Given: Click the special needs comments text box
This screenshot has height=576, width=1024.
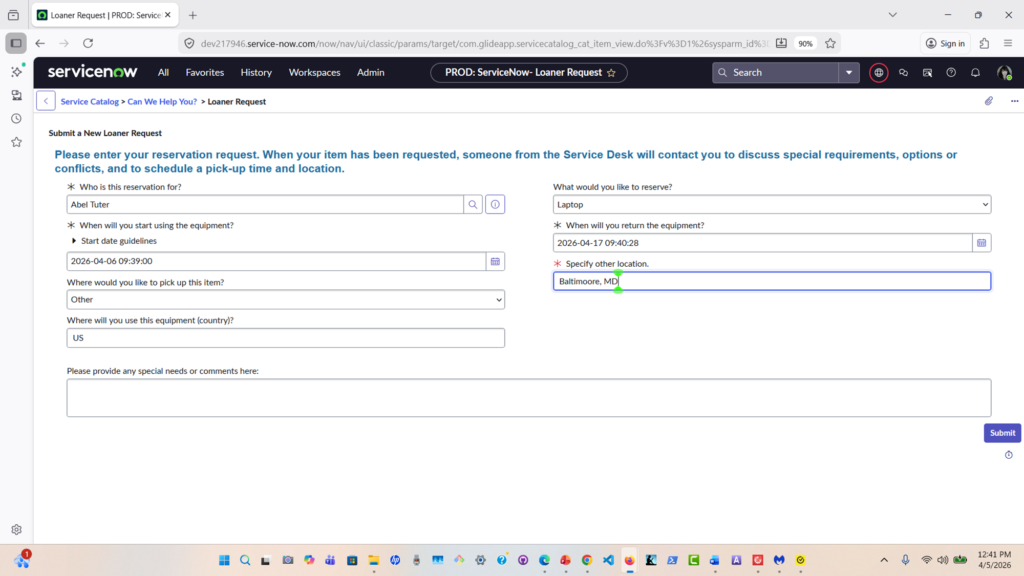Looking at the screenshot, I should coord(528,397).
